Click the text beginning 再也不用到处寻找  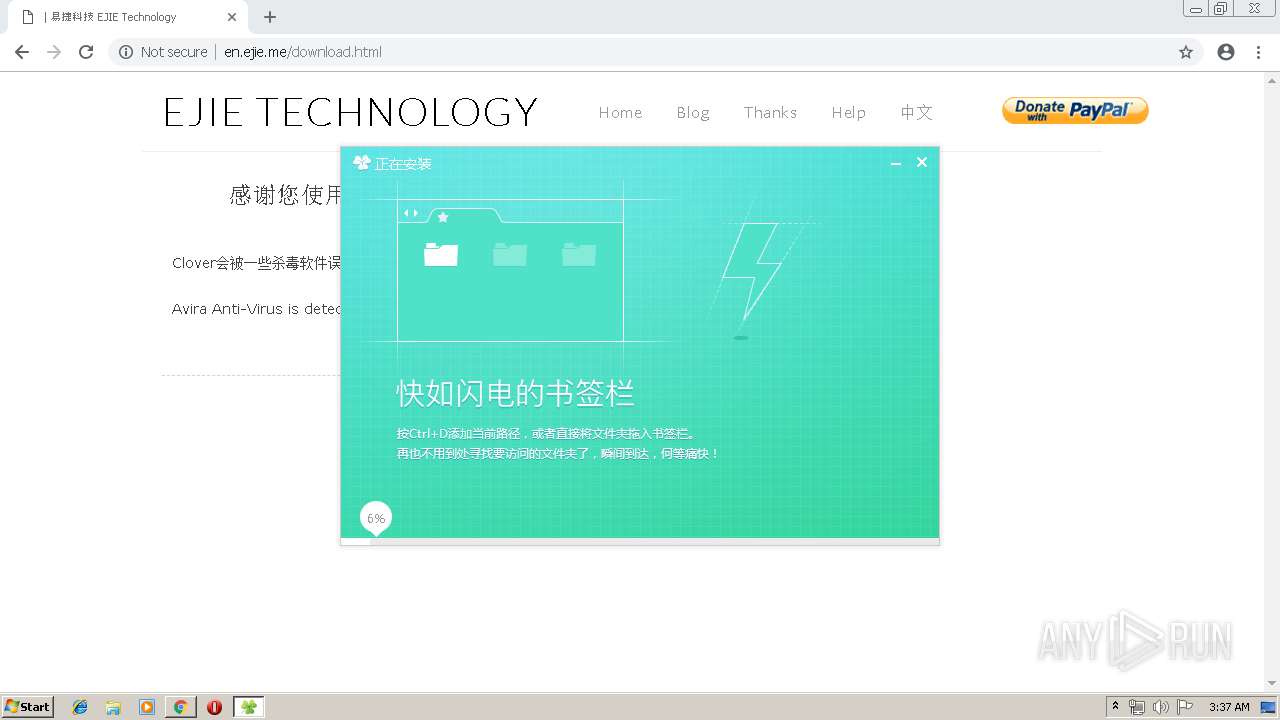point(558,454)
